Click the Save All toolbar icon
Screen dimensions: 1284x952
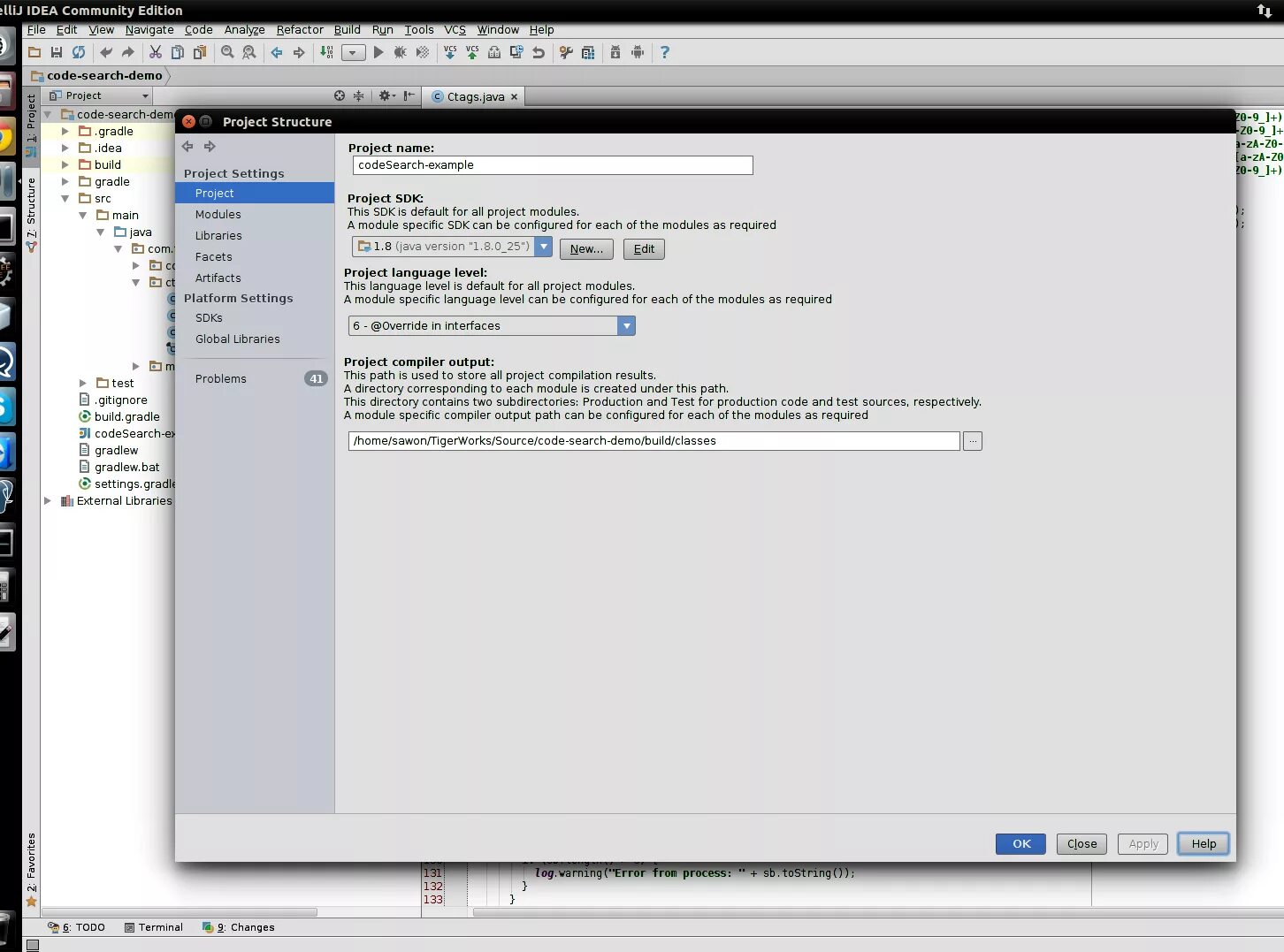[57, 52]
